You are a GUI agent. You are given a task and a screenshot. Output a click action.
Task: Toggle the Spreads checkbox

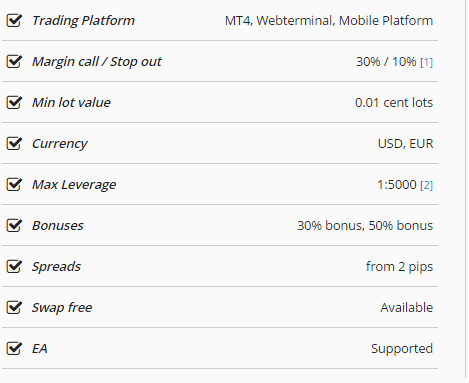[x=14, y=267]
